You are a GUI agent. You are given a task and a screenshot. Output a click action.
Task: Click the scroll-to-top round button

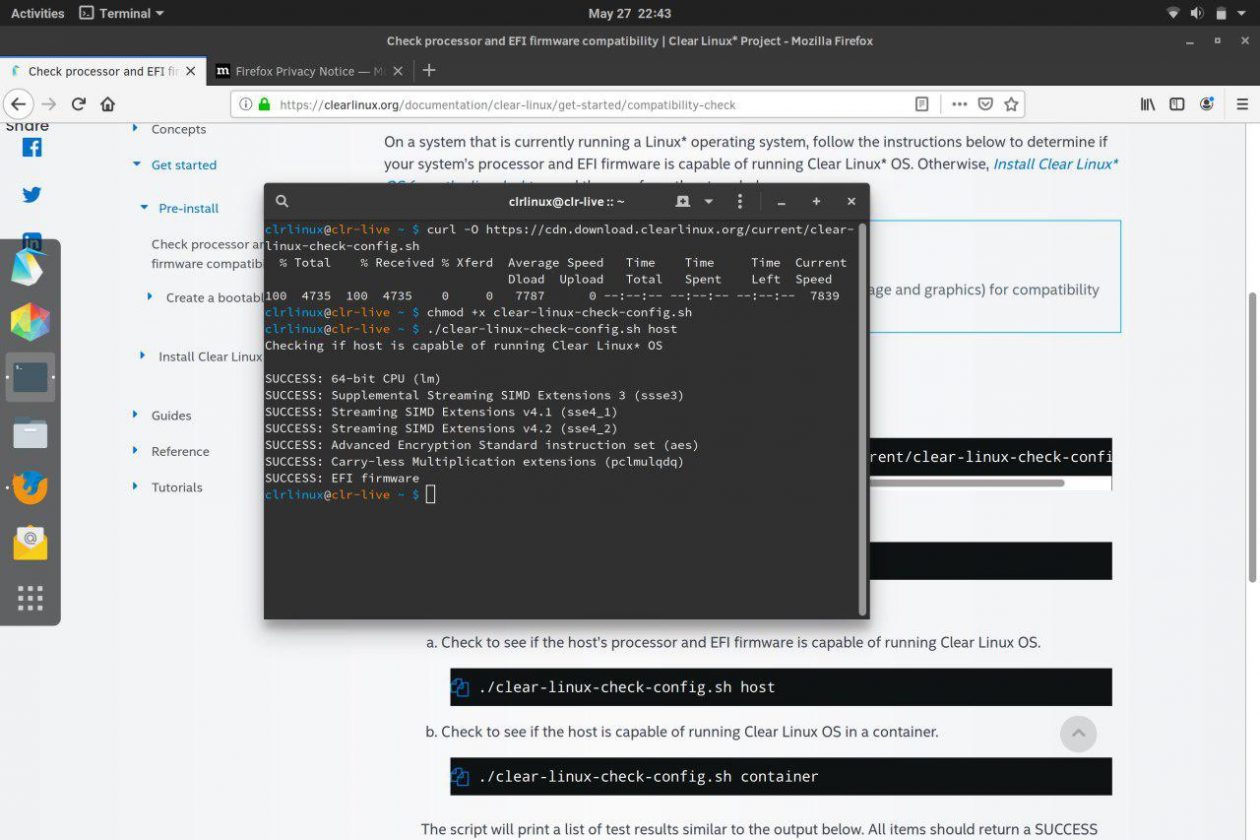(x=1078, y=733)
